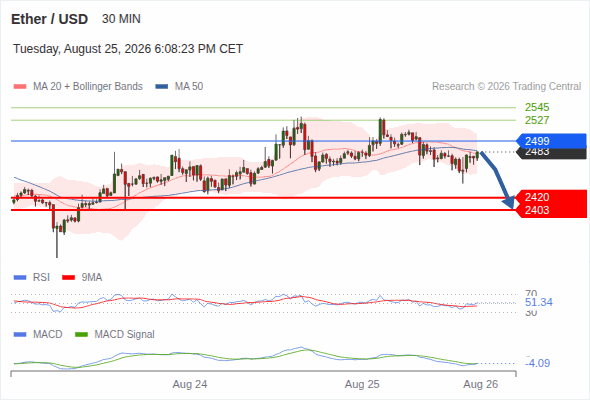Click the Aug 24 date axis label

(x=190, y=385)
